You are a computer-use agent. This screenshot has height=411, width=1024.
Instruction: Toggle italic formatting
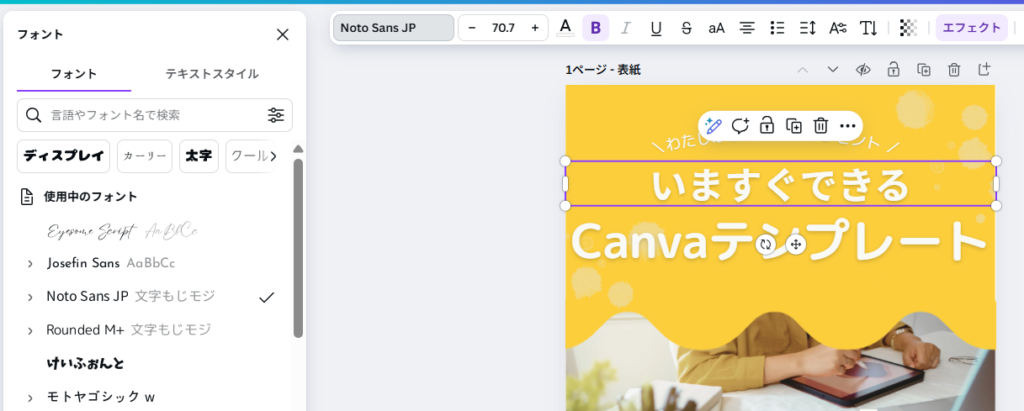626,28
